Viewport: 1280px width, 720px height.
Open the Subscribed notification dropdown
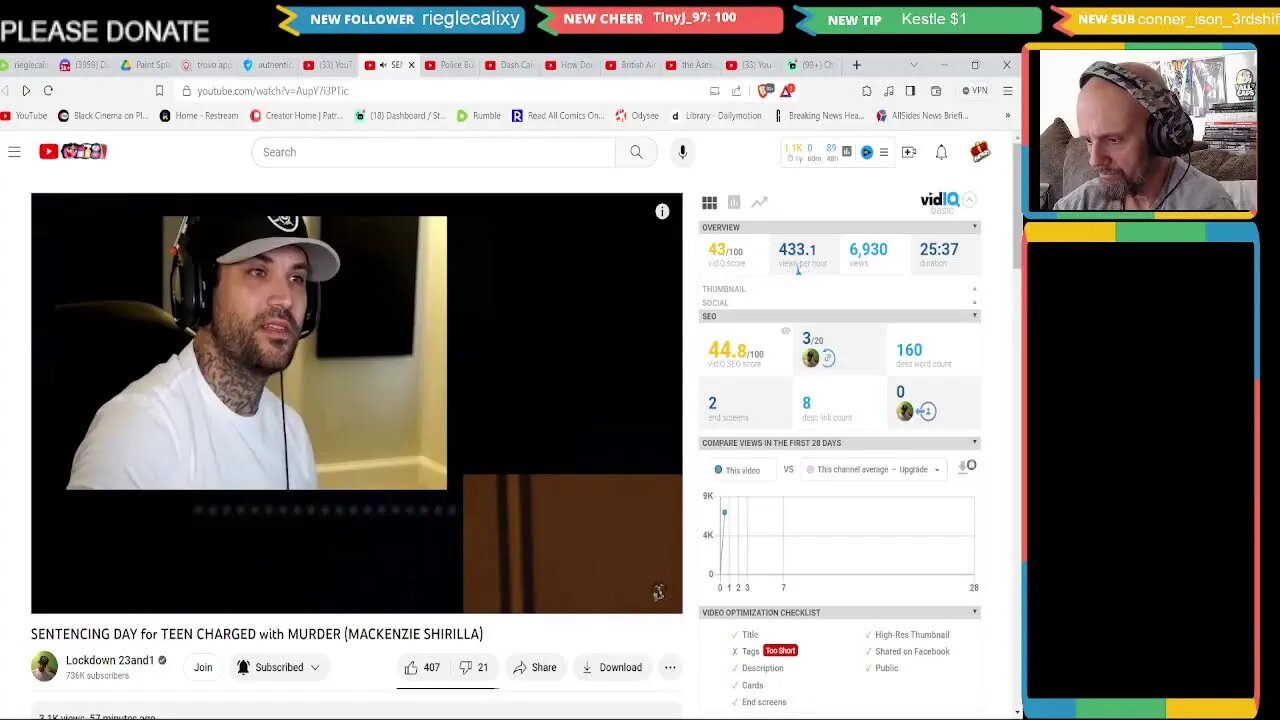(279, 667)
